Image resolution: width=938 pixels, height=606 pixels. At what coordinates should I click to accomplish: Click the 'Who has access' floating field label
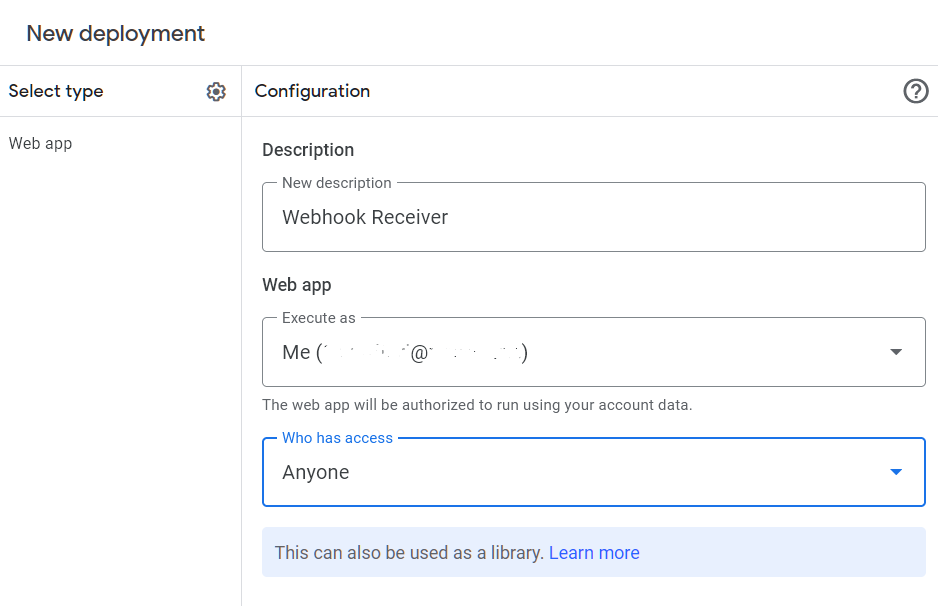click(337, 438)
